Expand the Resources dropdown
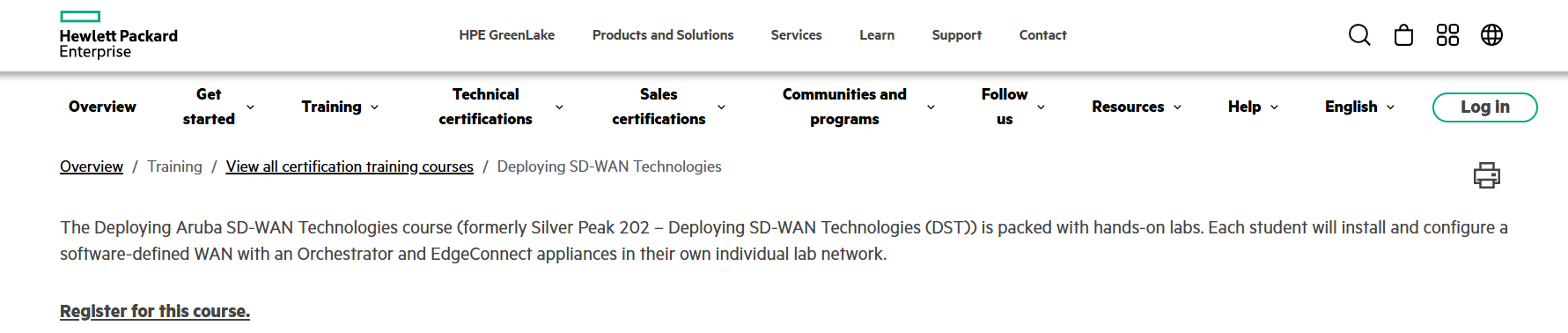The image size is (1568, 333). pyautogui.click(x=1137, y=107)
